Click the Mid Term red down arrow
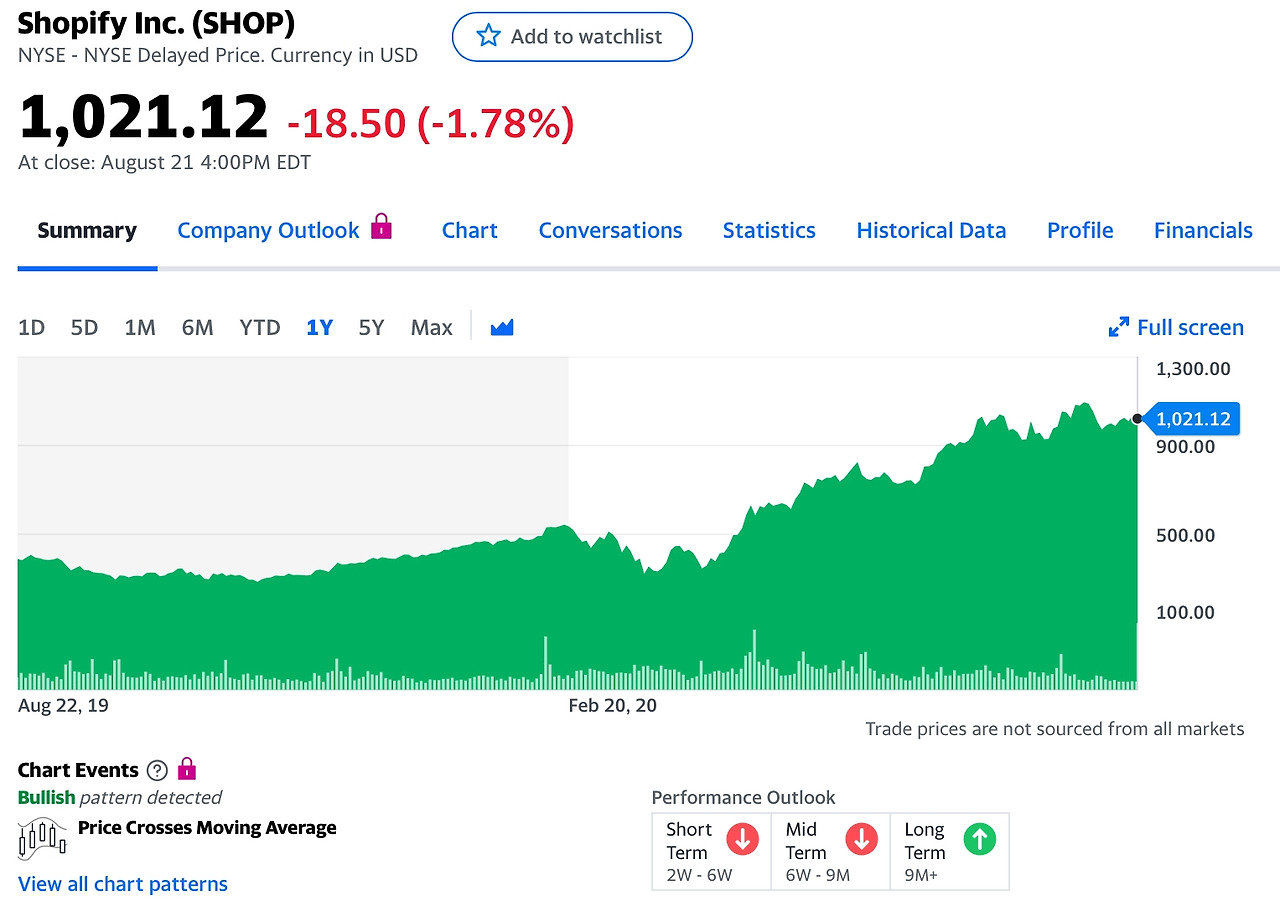Screen dimensions: 1280x906 coord(862,840)
